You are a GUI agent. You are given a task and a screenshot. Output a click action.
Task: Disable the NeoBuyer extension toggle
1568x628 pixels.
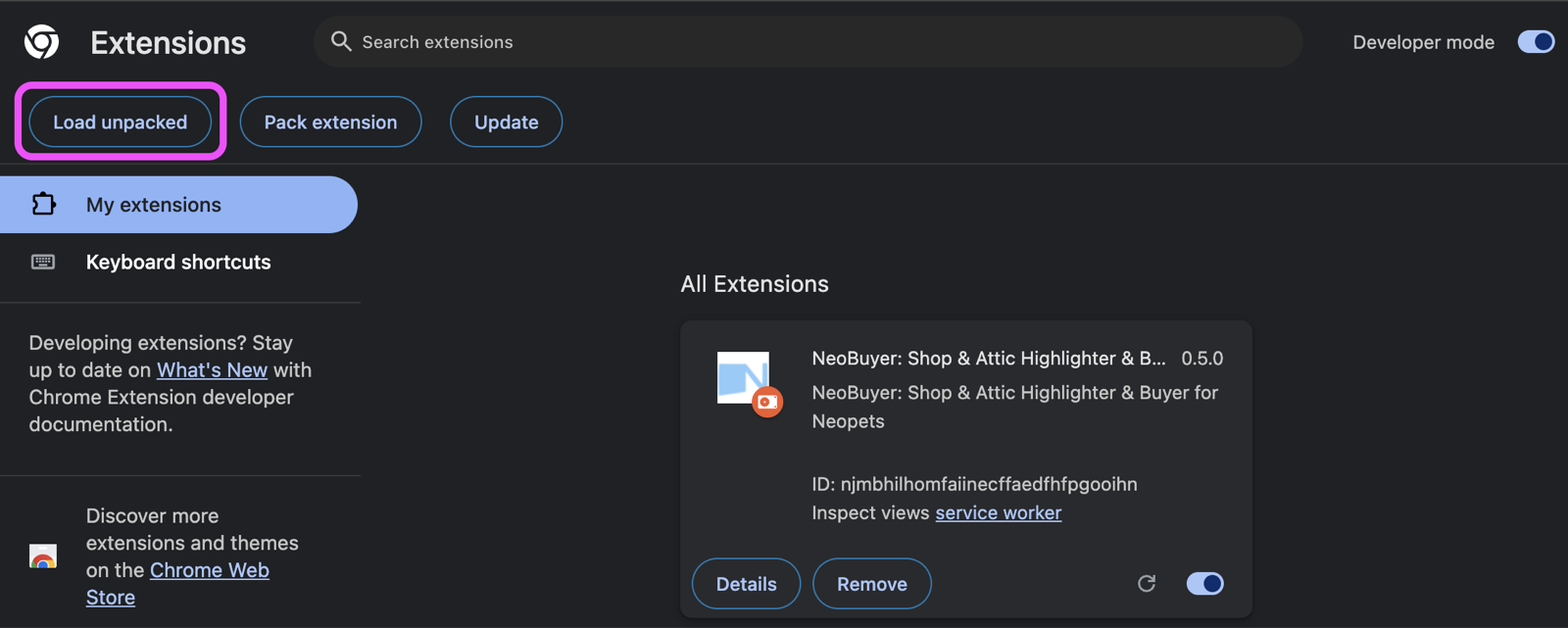(x=1204, y=584)
